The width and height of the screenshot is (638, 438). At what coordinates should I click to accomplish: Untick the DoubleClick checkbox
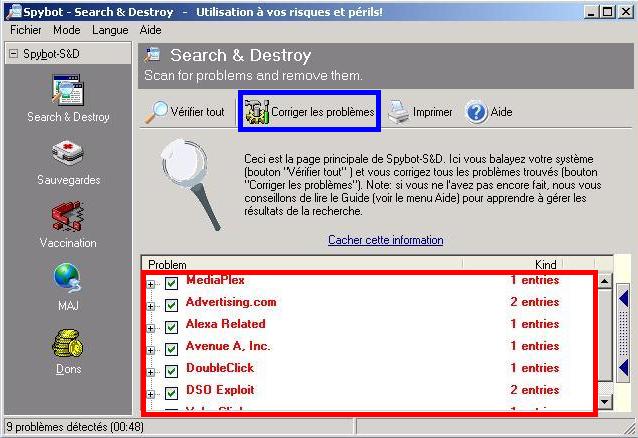click(171, 371)
